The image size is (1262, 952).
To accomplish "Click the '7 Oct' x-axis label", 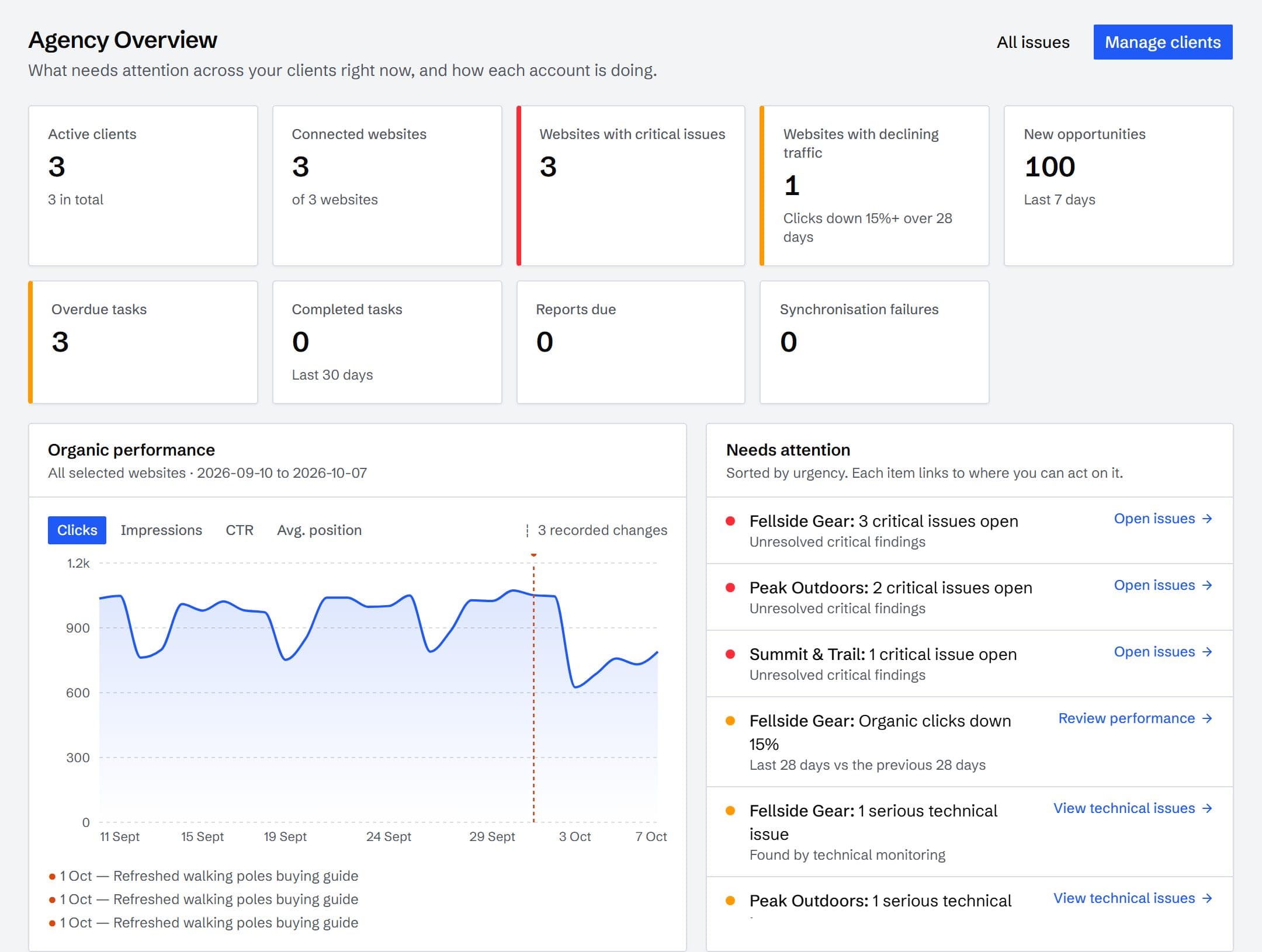I will 651,836.
